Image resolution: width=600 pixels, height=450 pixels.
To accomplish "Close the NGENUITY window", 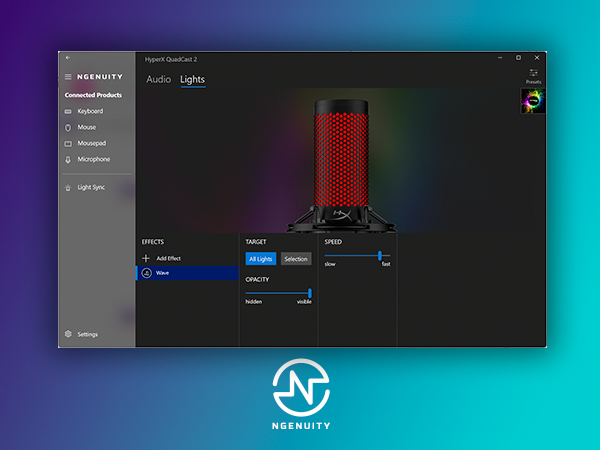I will point(537,58).
